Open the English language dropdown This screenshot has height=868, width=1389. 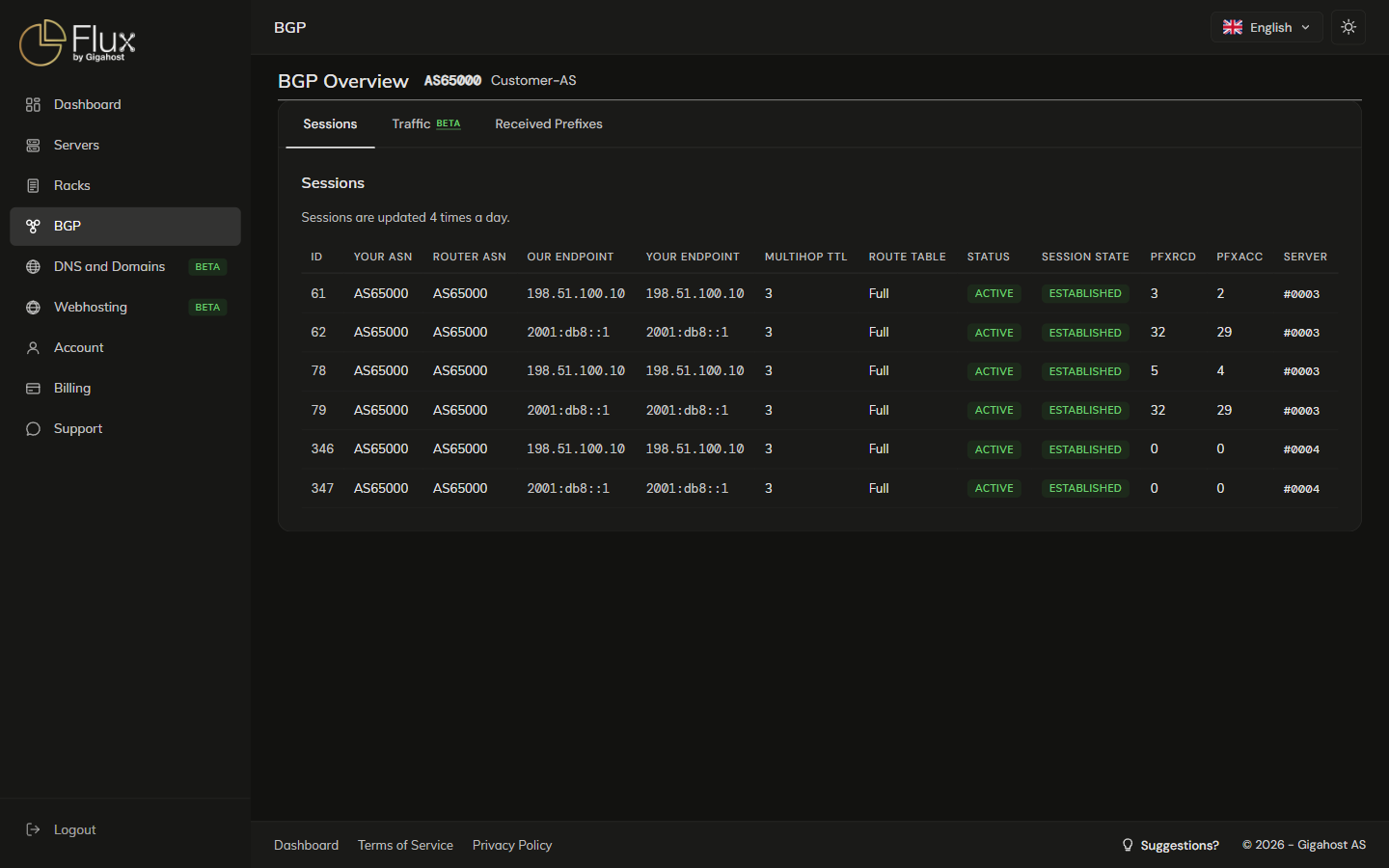1266,27
